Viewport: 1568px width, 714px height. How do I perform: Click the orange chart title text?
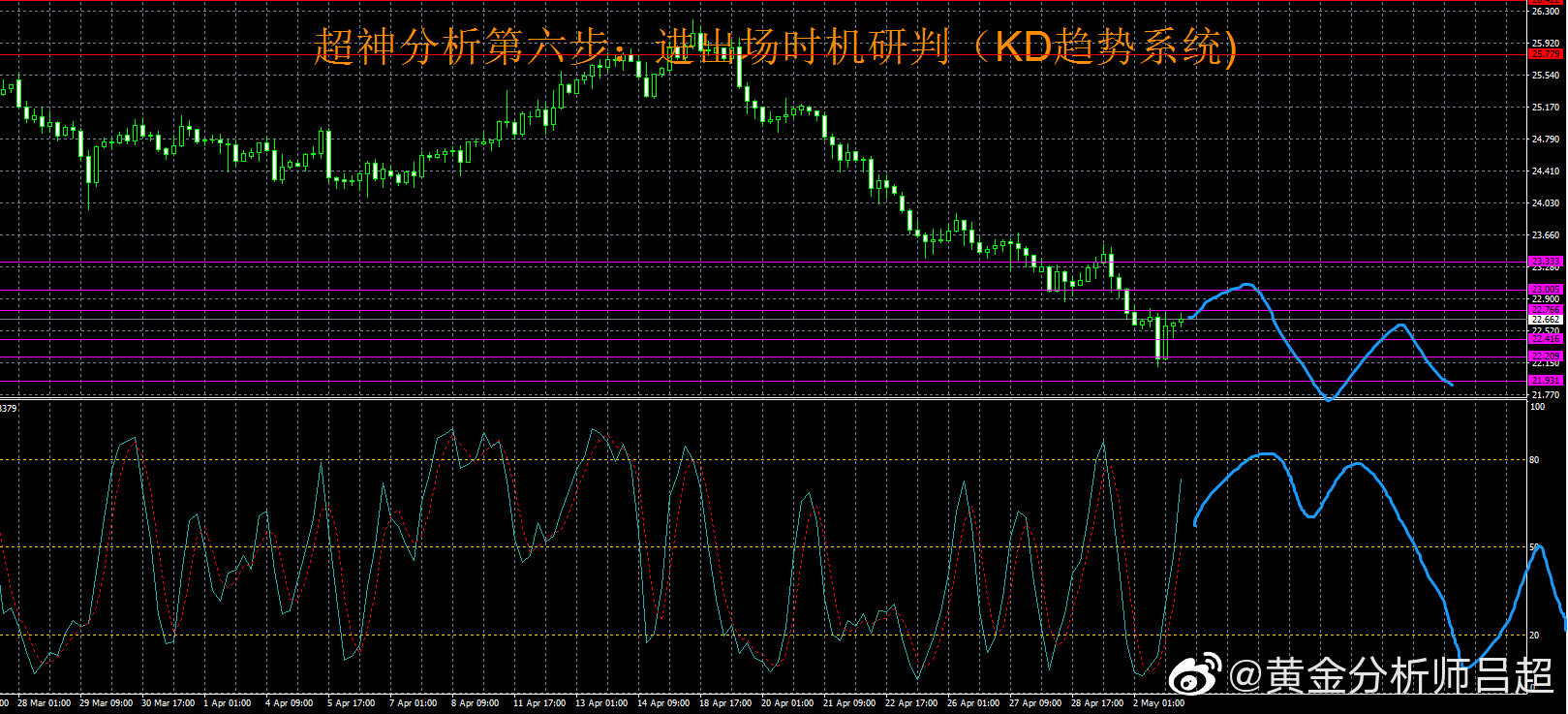coord(775,47)
